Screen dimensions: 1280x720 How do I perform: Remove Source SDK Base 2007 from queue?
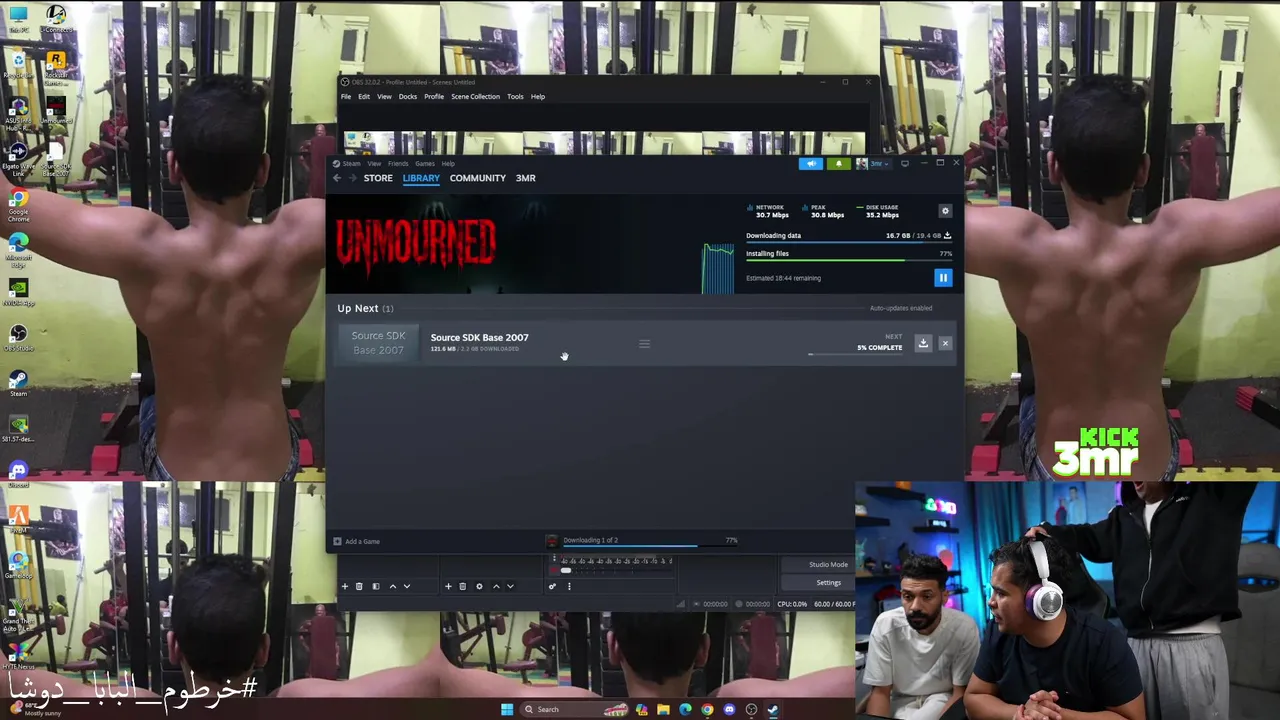pyautogui.click(x=945, y=343)
